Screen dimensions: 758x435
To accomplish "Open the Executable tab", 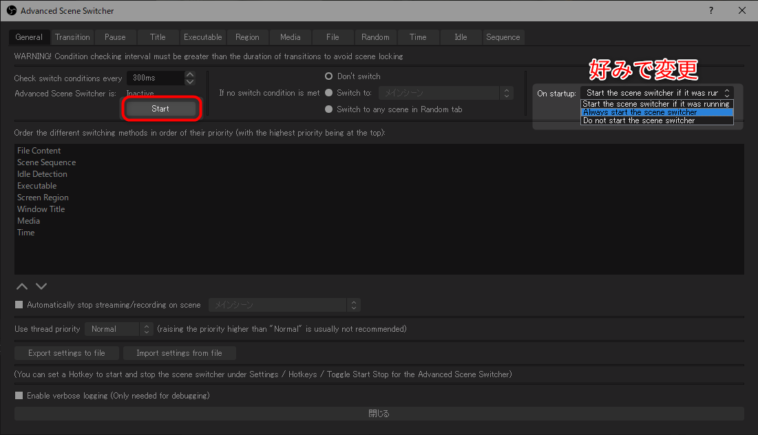I will pyautogui.click(x=203, y=37).
